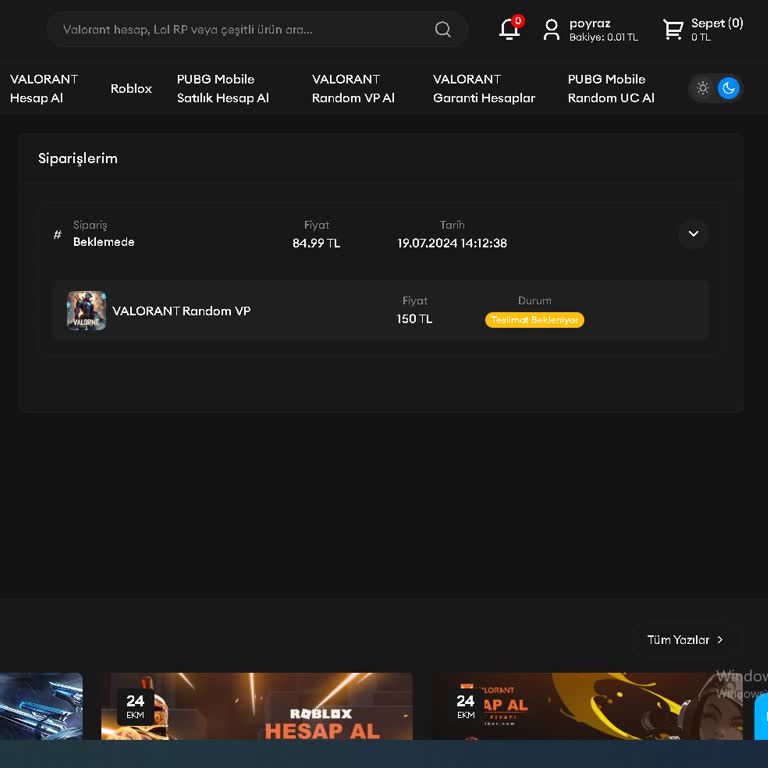Open the notifications bell

click(x=509, y=29)
